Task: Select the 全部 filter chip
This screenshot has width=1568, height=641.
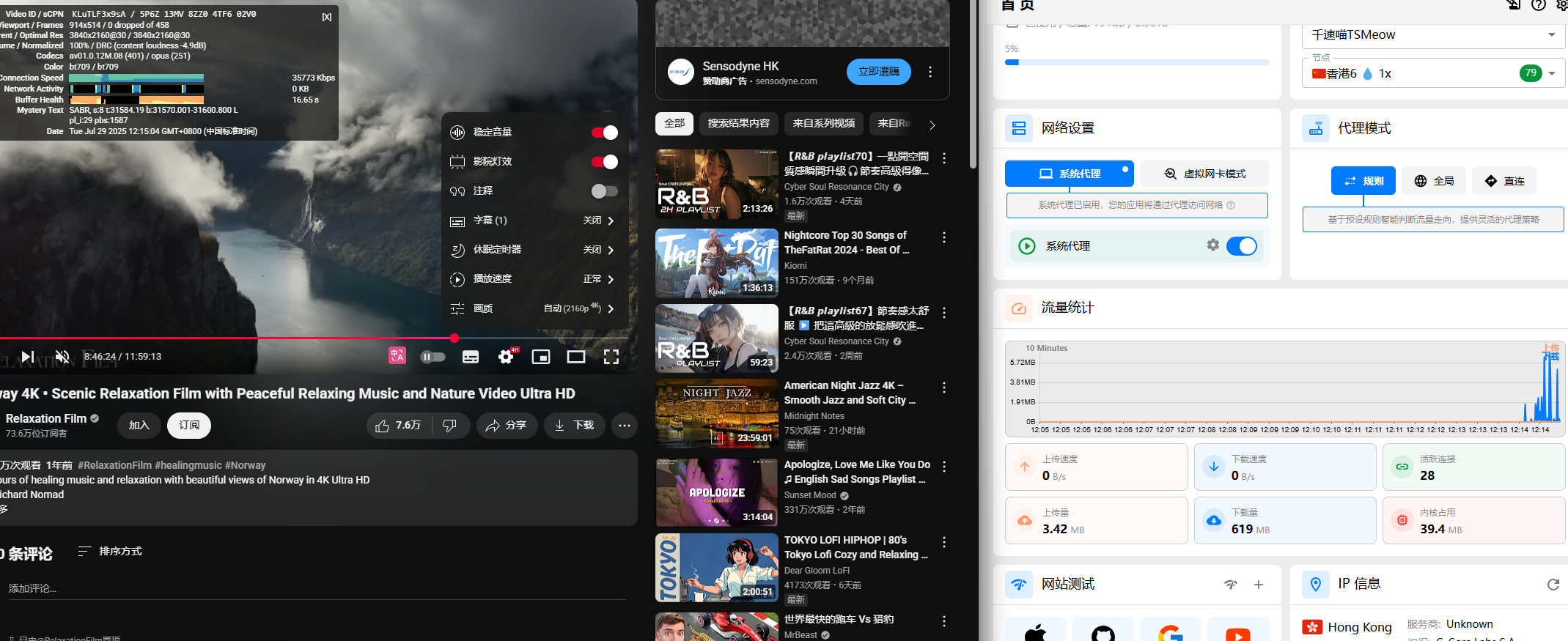Action: coord(674,124)
